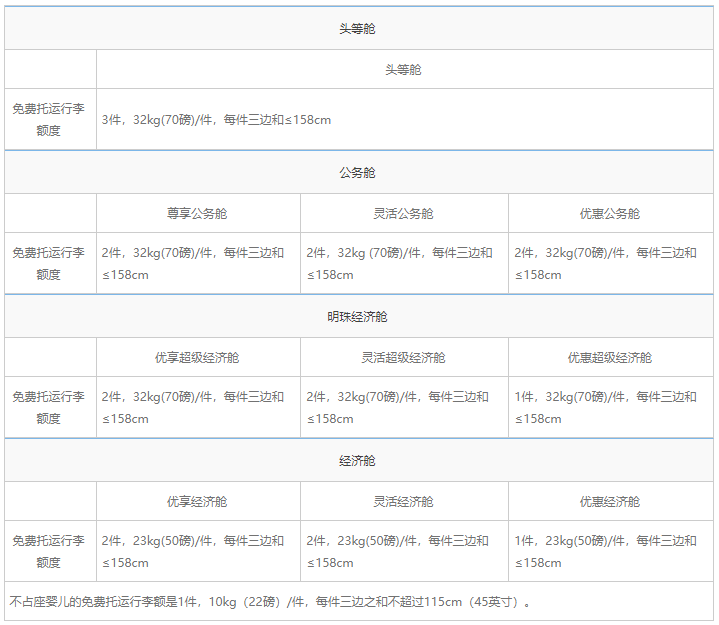
Task: Click the 头等舱 section title row
Action: 357,29
